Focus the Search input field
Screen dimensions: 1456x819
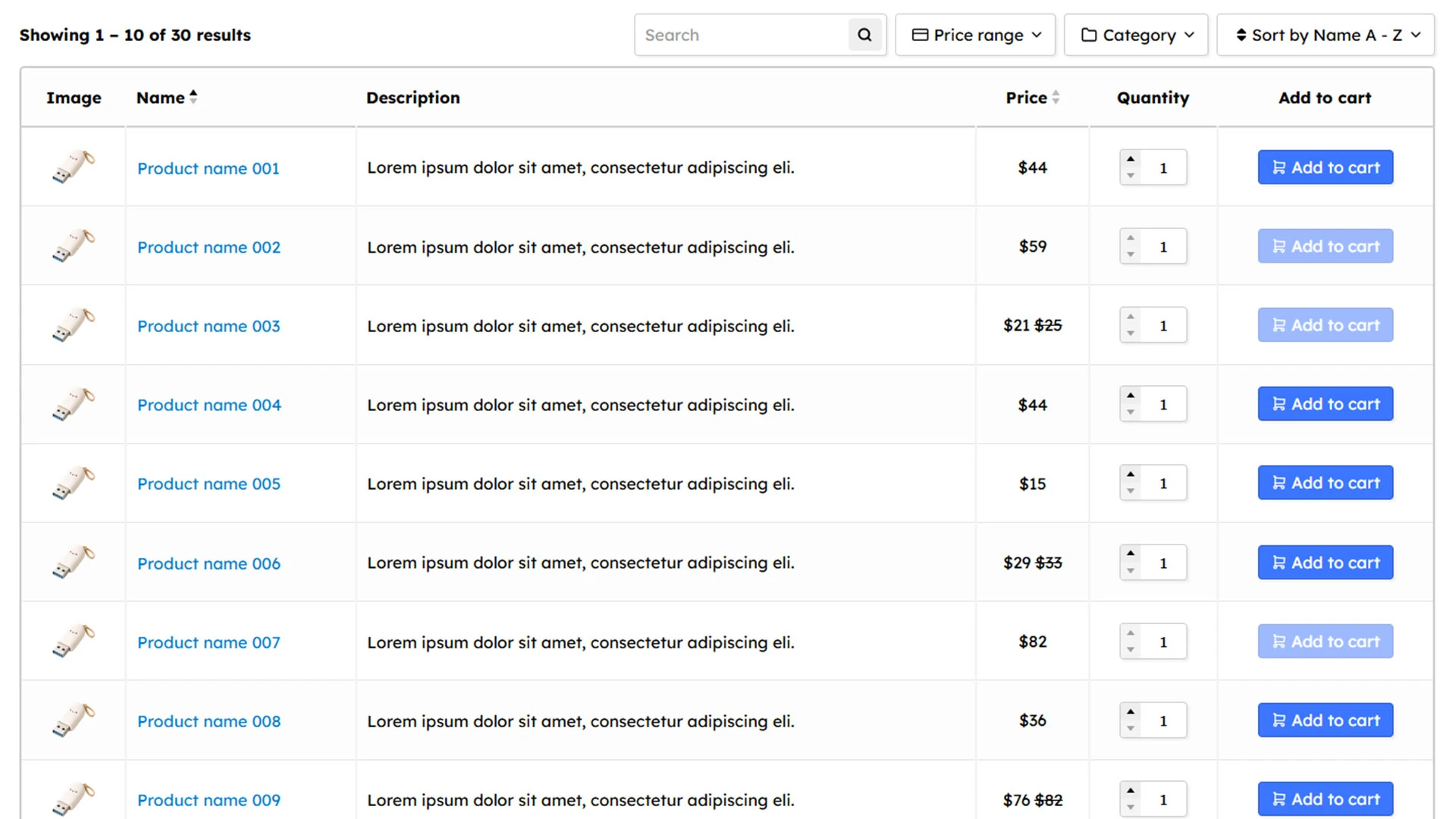point(742,35)
